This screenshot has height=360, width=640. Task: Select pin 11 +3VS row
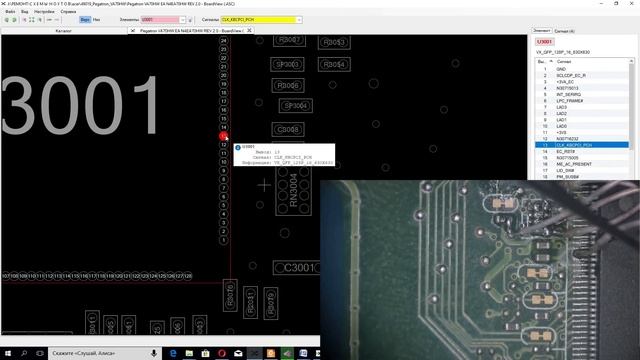(x=582, y=132)
